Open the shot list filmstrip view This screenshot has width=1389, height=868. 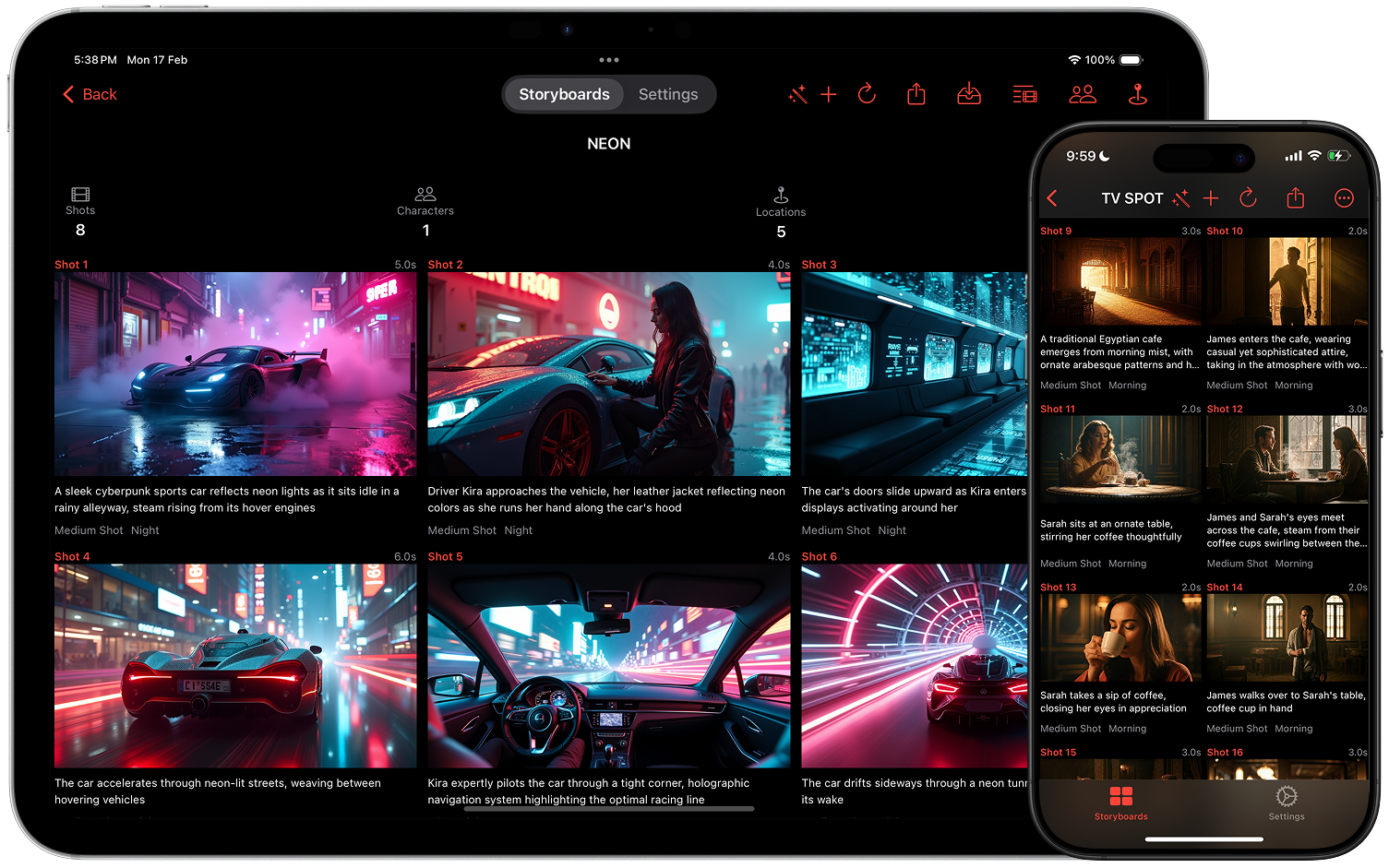coord(1024,94)
